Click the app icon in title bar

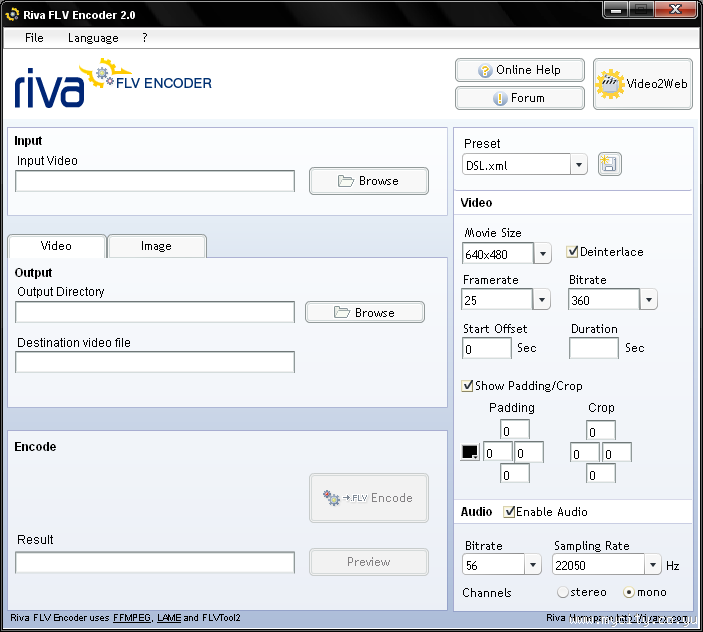[12, 14]
